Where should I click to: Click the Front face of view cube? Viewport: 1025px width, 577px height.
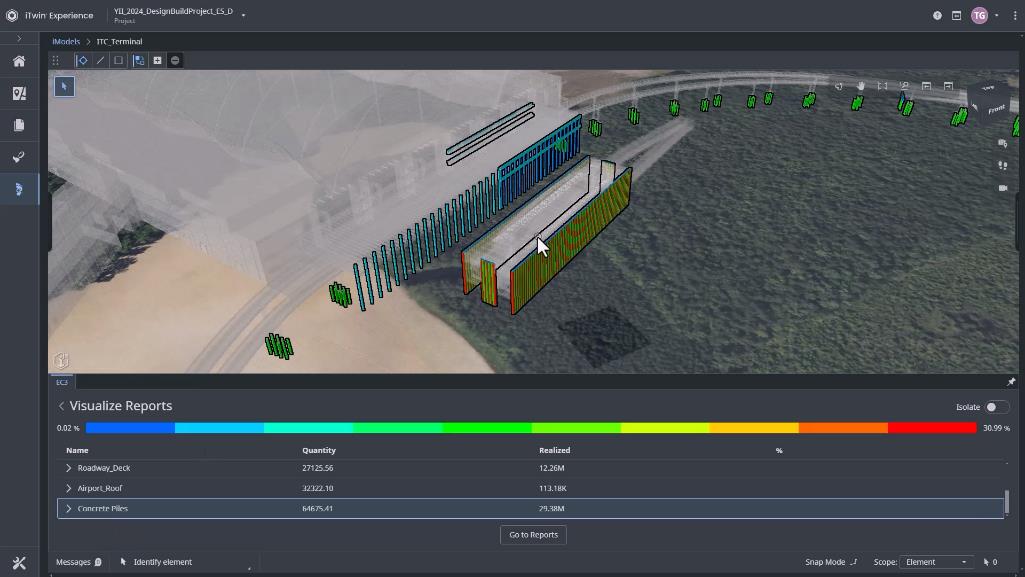pos(996,109)
